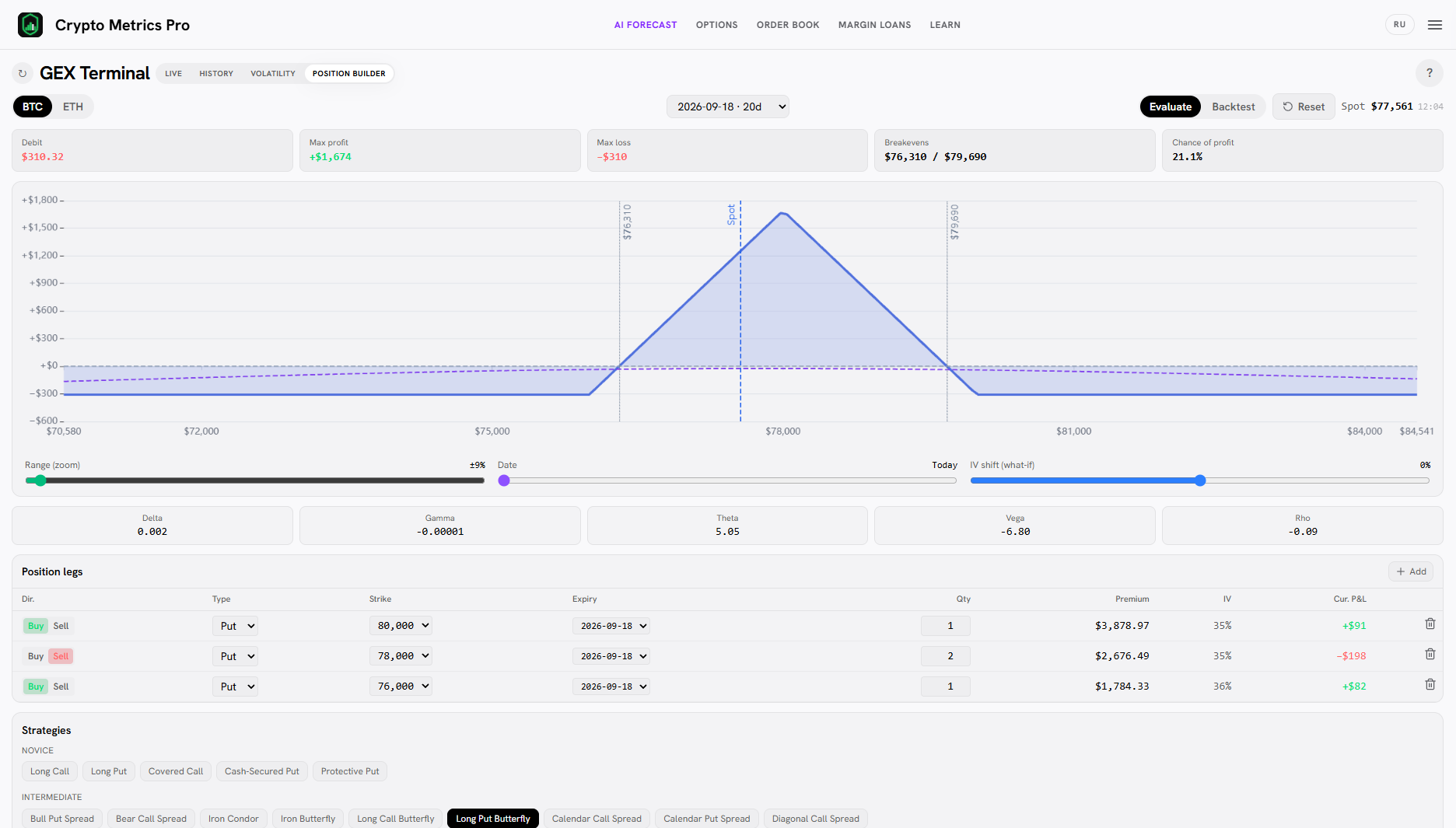Set 76,000 leg direction to Sell

[61, 687]
